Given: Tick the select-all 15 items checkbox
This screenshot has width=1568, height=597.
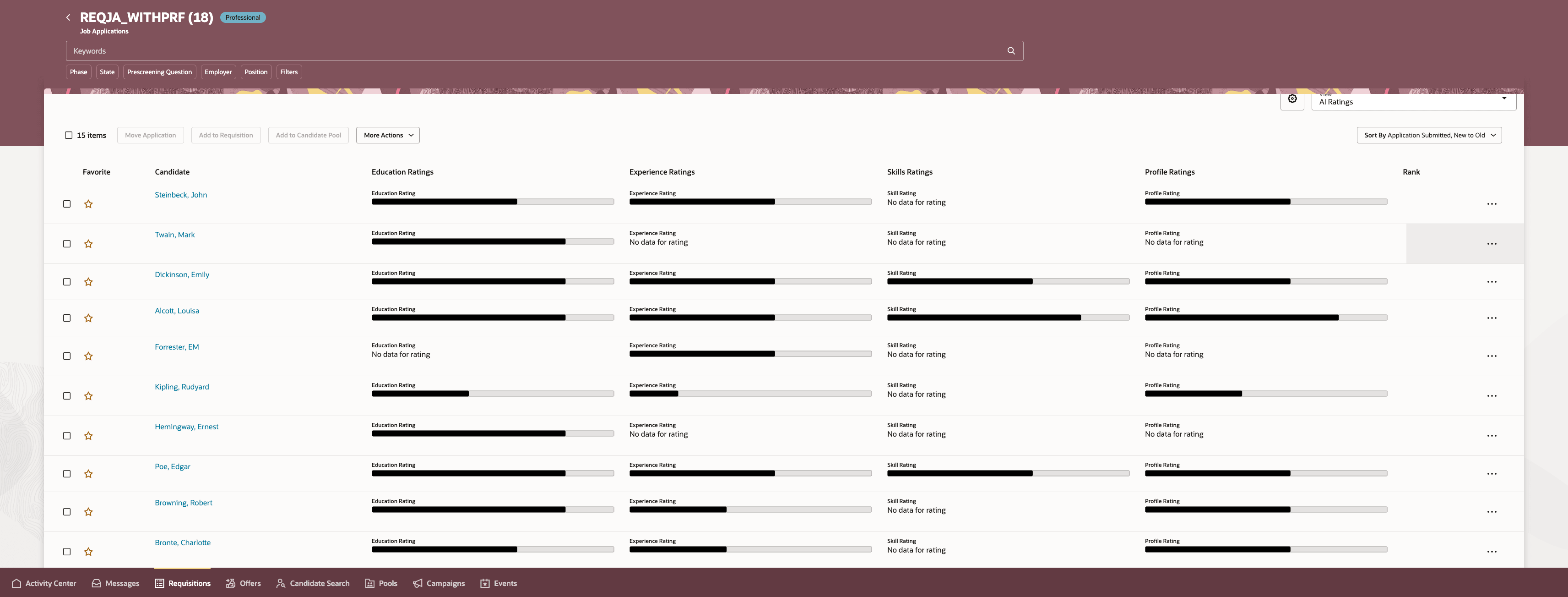Looking at the screenshot, I should pyautogui.click(x=69, y=135).
